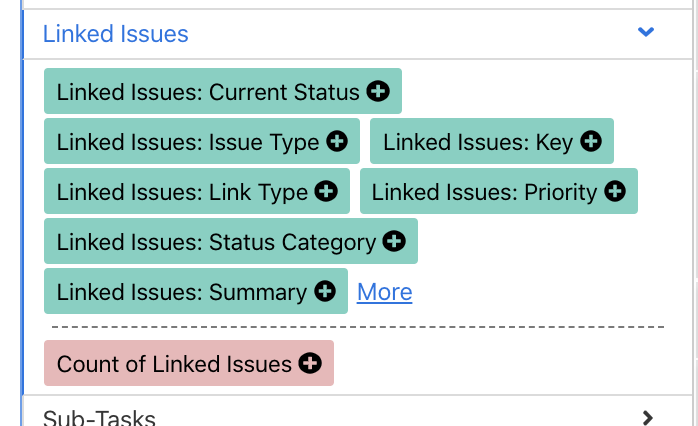Image resolution: width=698 pixels, height=426 pixels.
Task: Click the Sub-Tasks section title
Action: point(99,417)
